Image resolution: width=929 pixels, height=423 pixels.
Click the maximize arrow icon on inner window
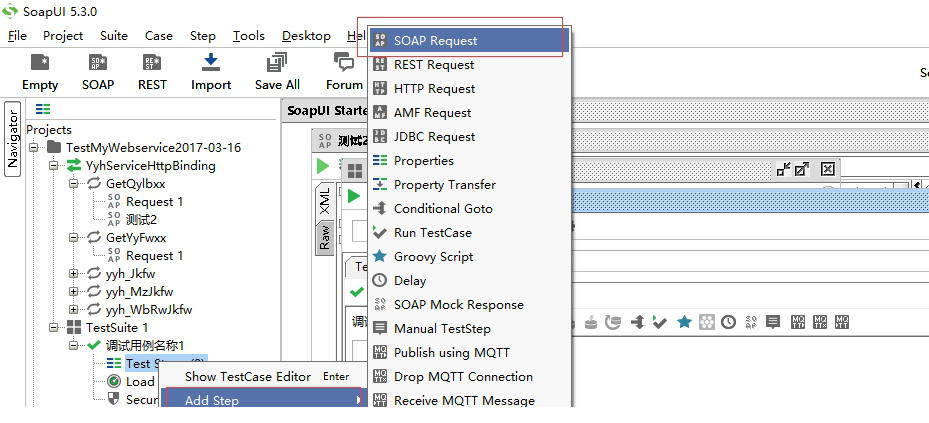coord(802,169)
